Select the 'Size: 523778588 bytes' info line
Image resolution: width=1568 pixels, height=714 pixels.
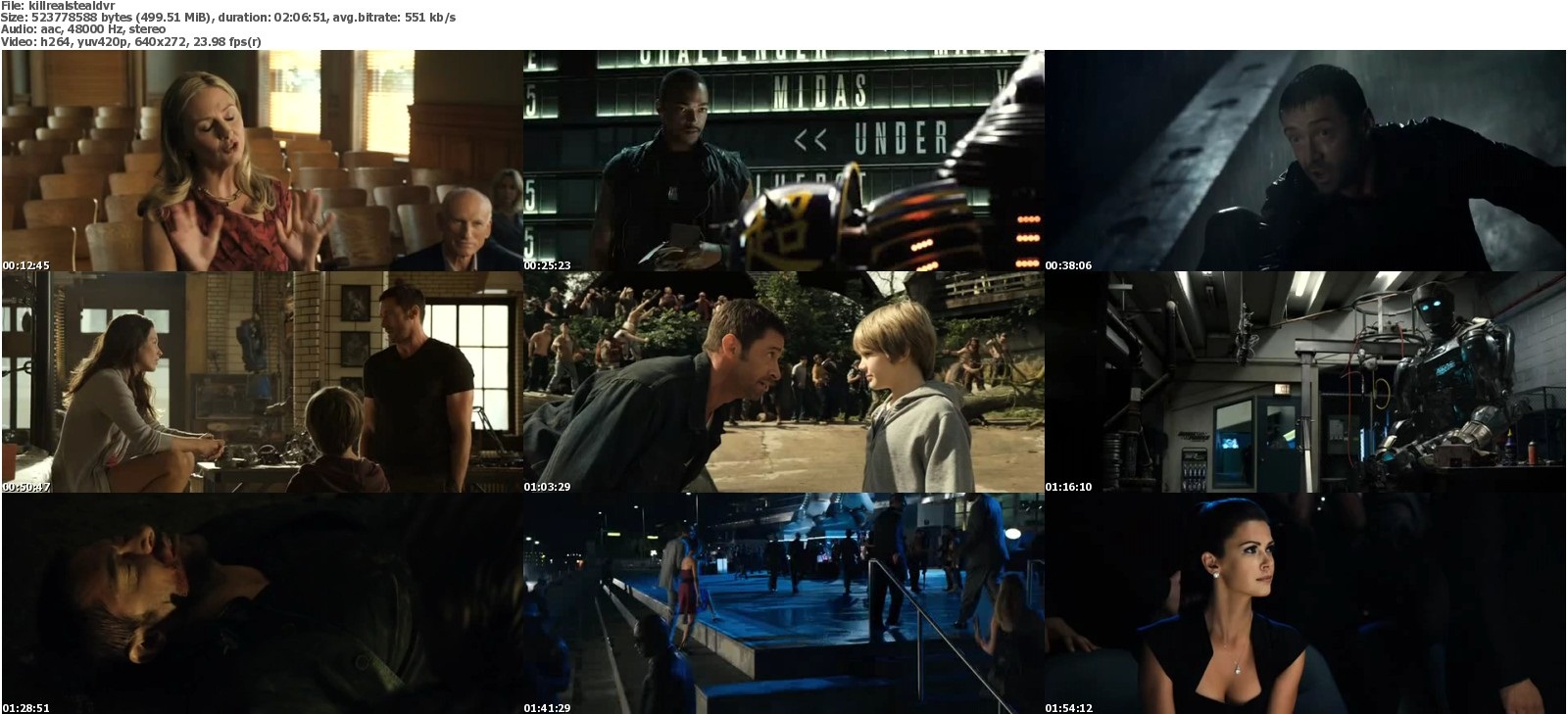tap(228, 18)
